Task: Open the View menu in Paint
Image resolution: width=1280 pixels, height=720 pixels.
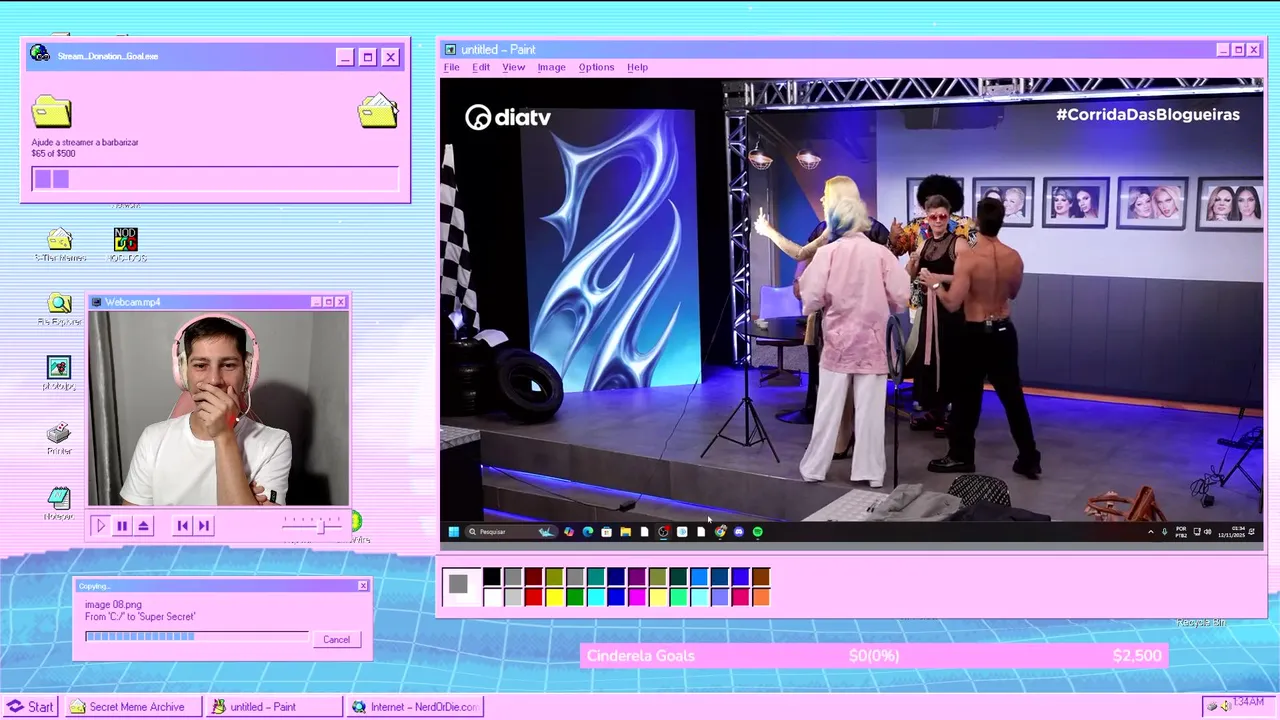Action: click(x=513, y=67)
